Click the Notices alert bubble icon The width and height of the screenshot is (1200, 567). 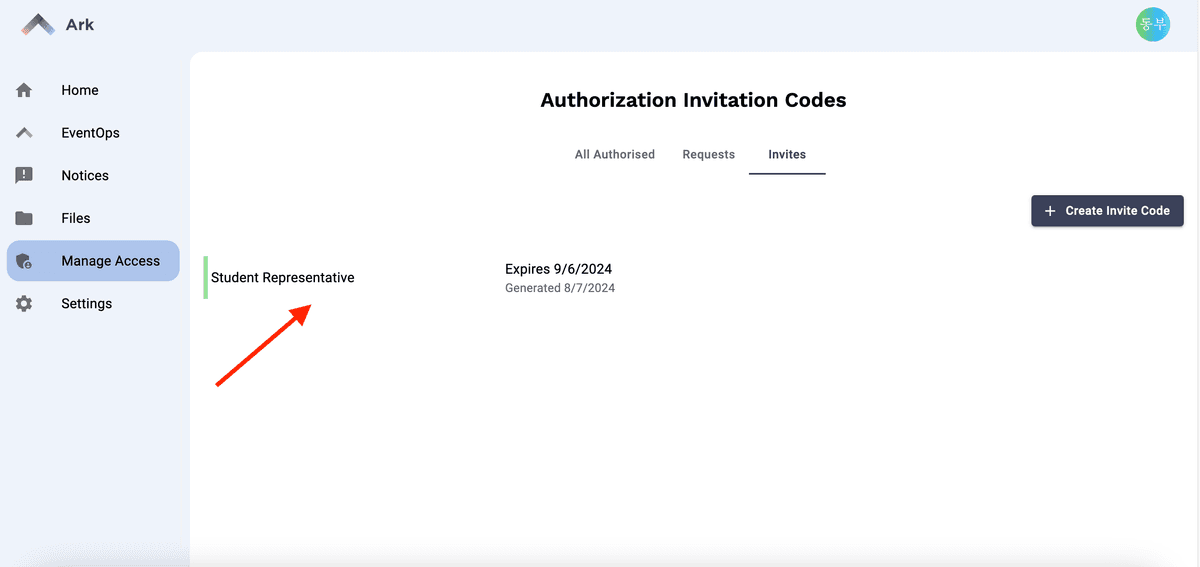(24, 175)
